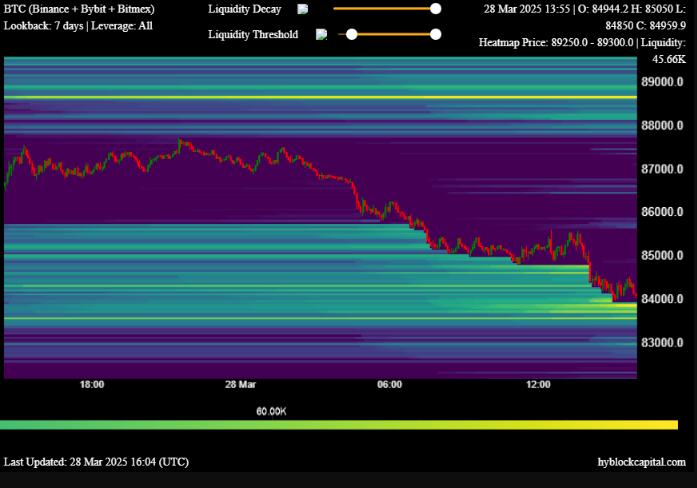This screenshot has width=697, height=488.
Task: Click the Liquidity Decay label
Action: 244,9
